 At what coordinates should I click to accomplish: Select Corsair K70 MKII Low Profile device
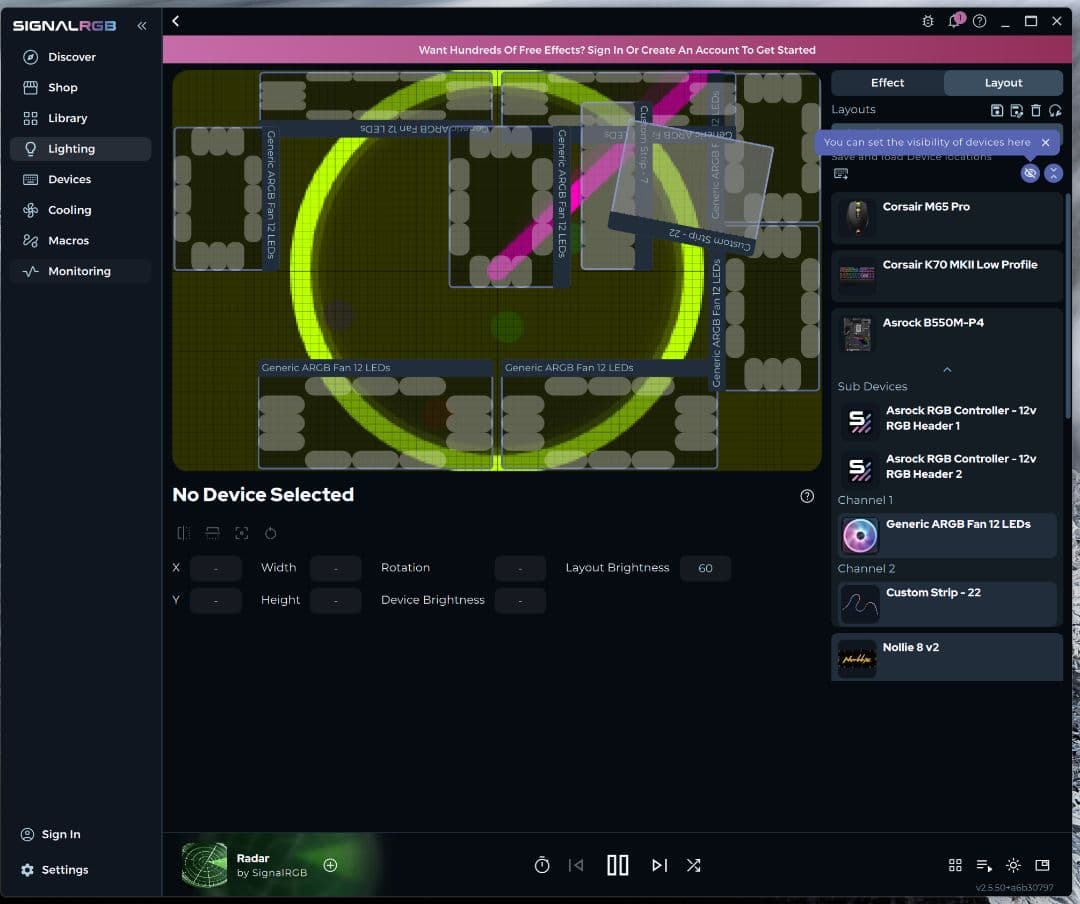[x=947, y=276]
